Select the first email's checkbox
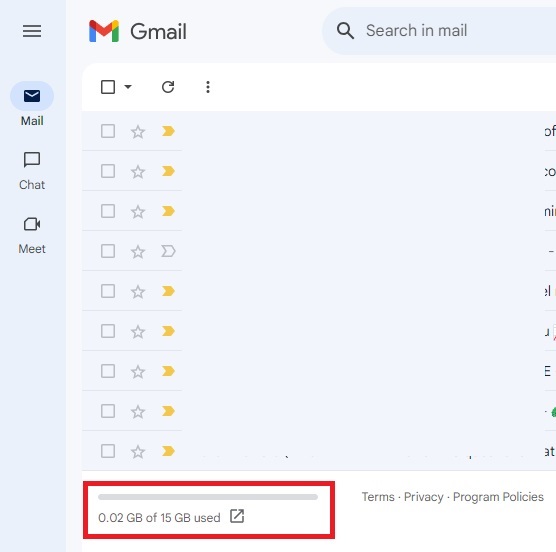This screenshot has width=556, height=552. (108, 131)
